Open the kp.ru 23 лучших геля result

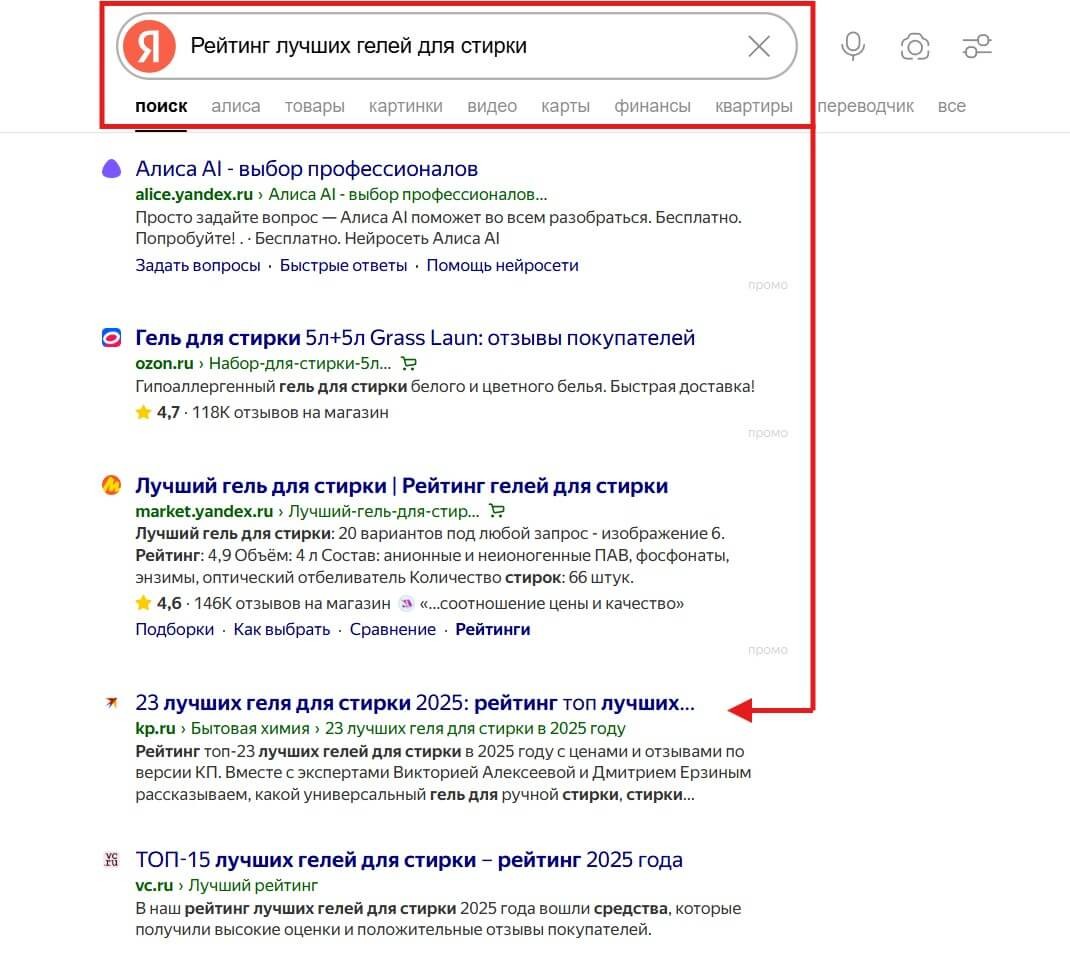pyautogui.click(x=414, y=703)
